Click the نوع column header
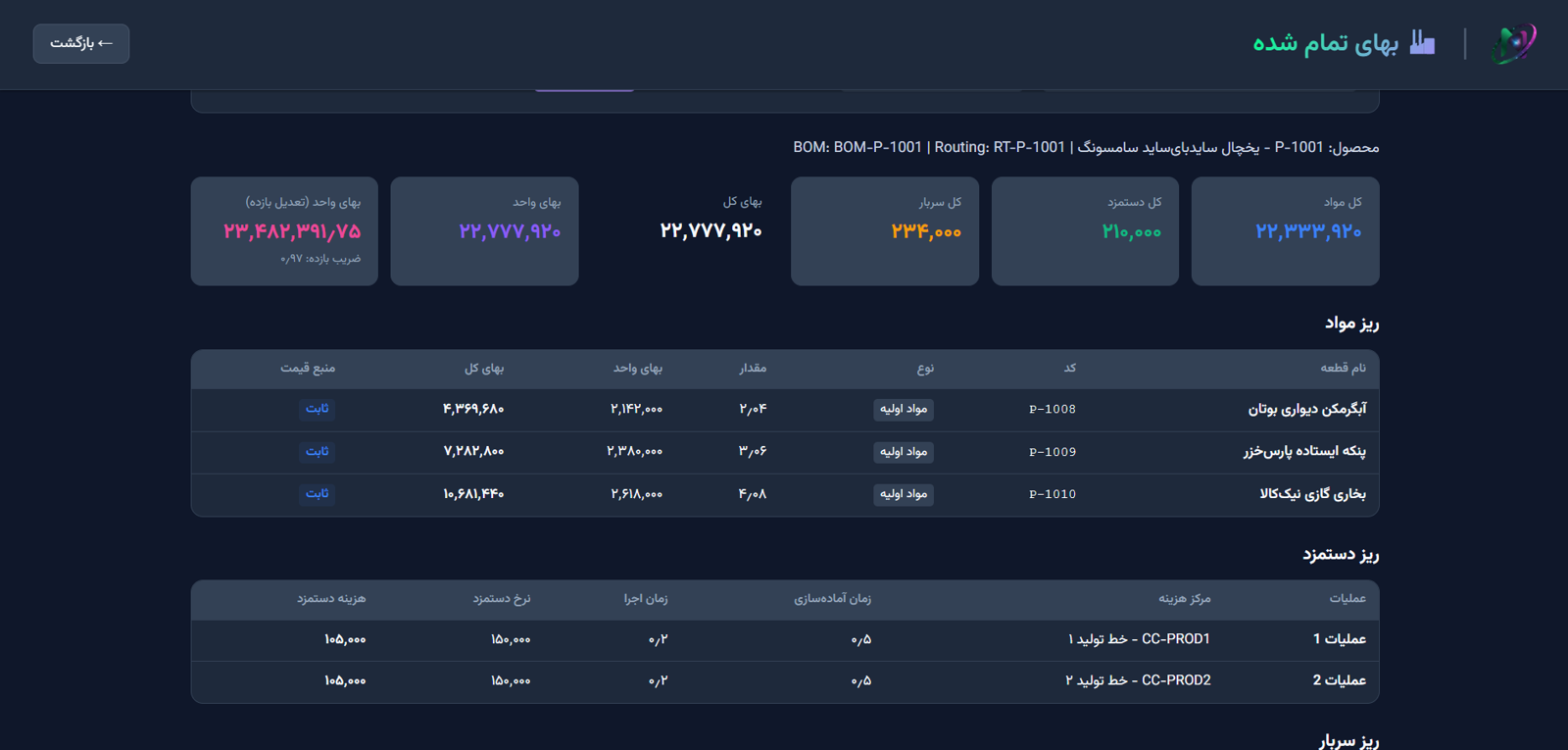This screenshot has width=1568, height=750. pos(925,368)
